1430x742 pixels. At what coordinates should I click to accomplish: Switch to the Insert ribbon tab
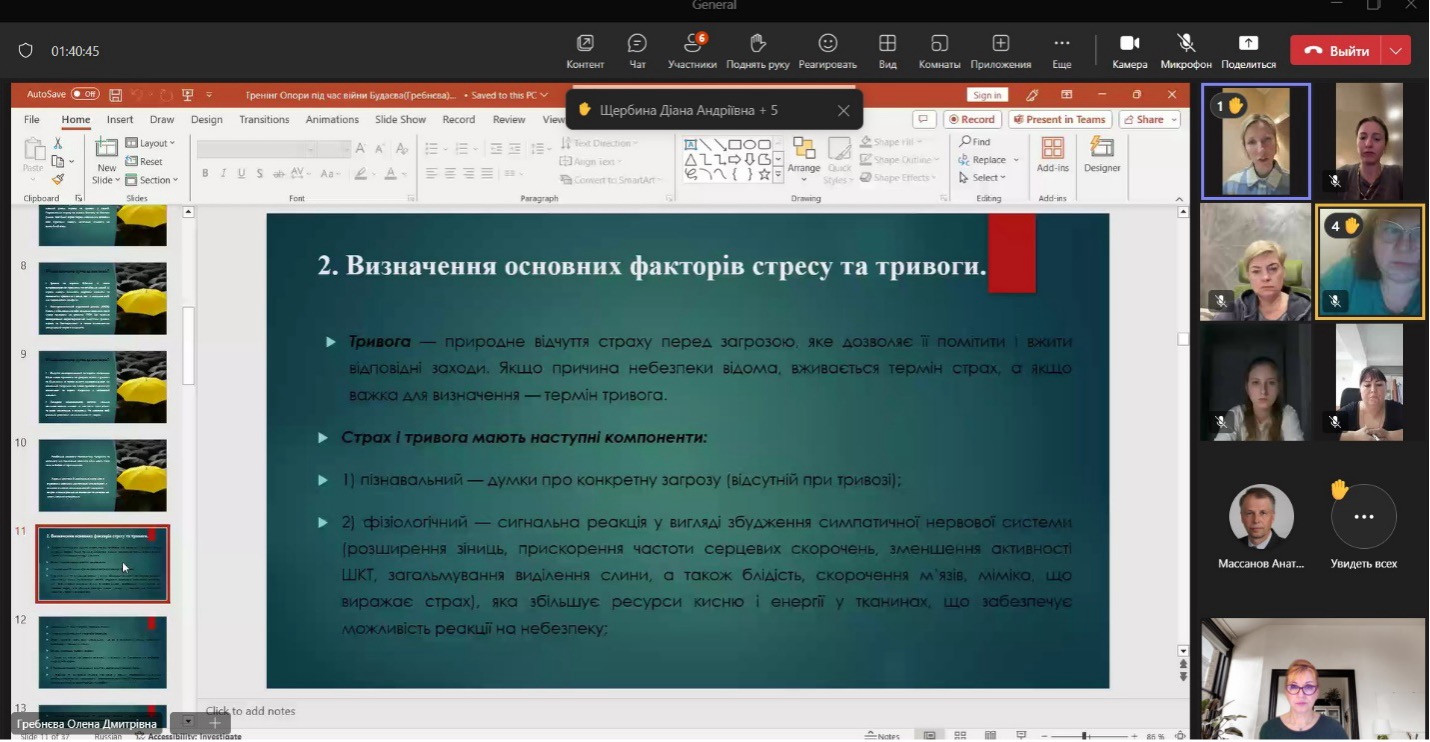(120, 119)
